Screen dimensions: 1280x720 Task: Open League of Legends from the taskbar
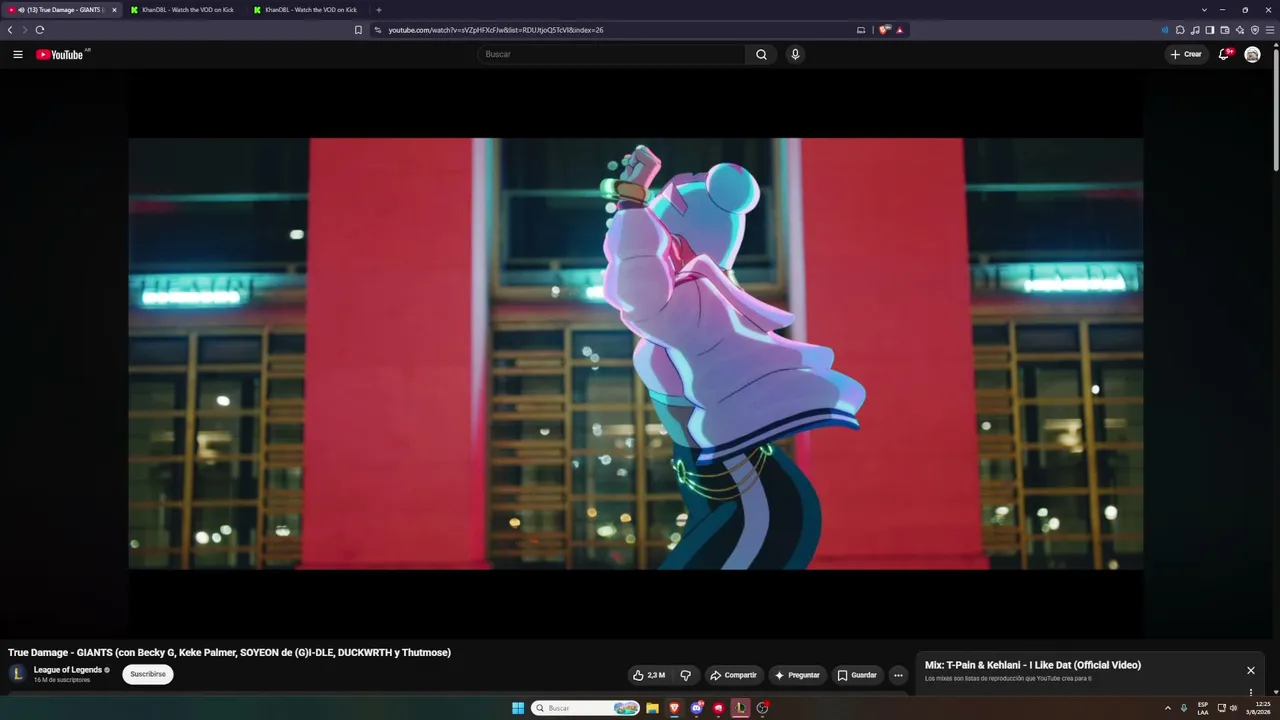[x=740, y=708]
